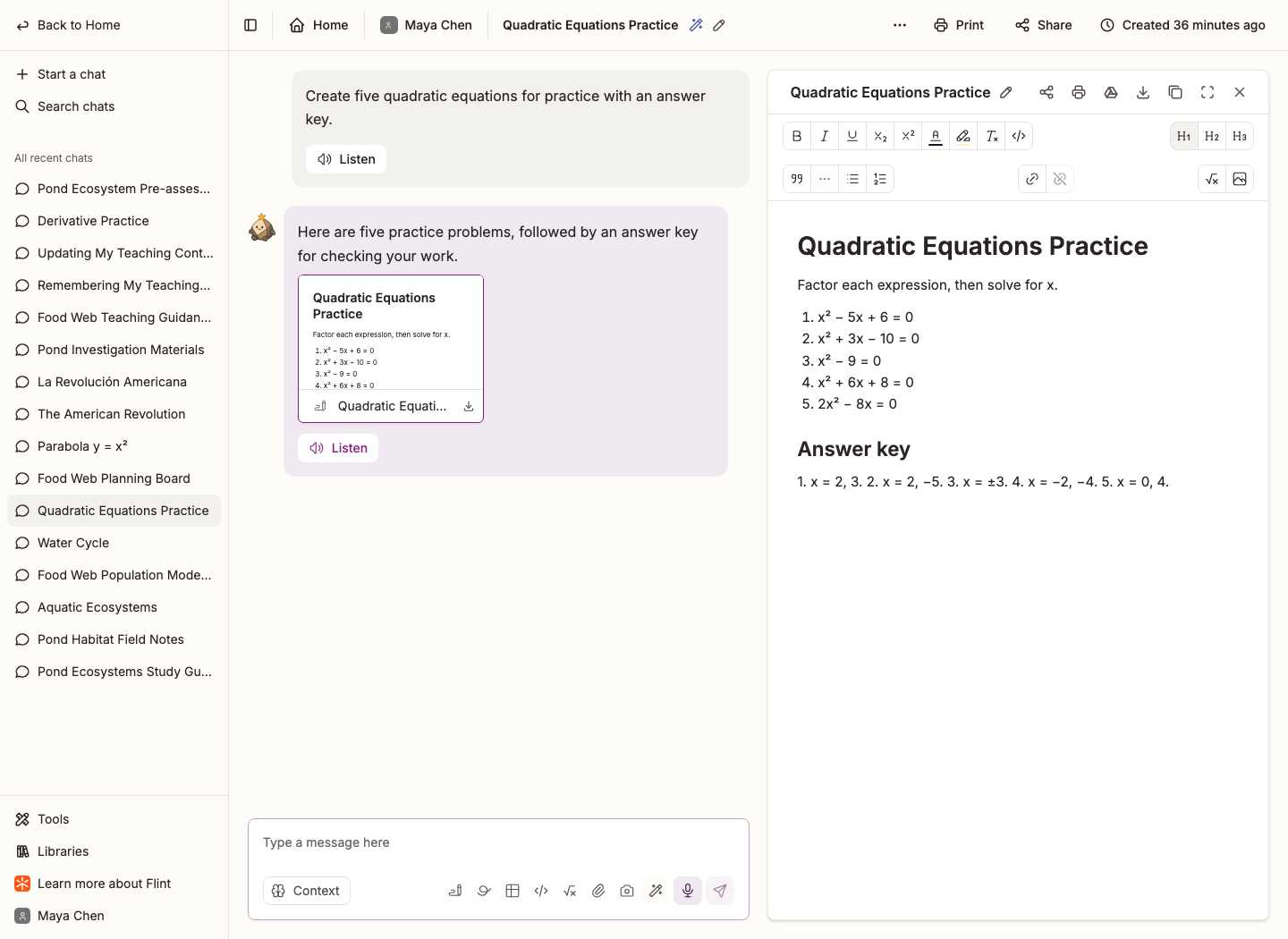Open the Quadratic Equations Practice document thumbnail

pos(391,349)
